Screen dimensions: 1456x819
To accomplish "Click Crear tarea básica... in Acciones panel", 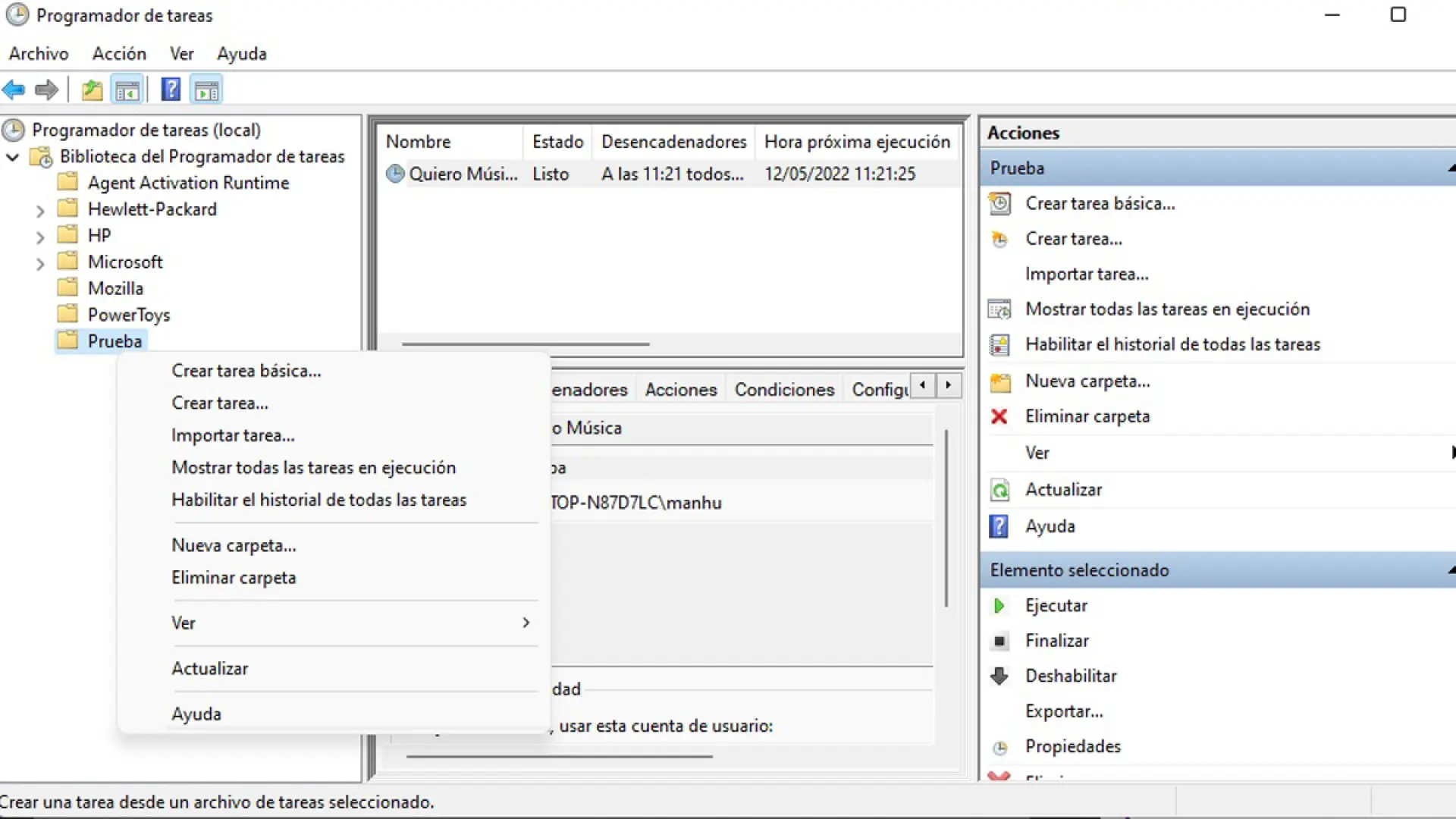I will [1100, 203].
